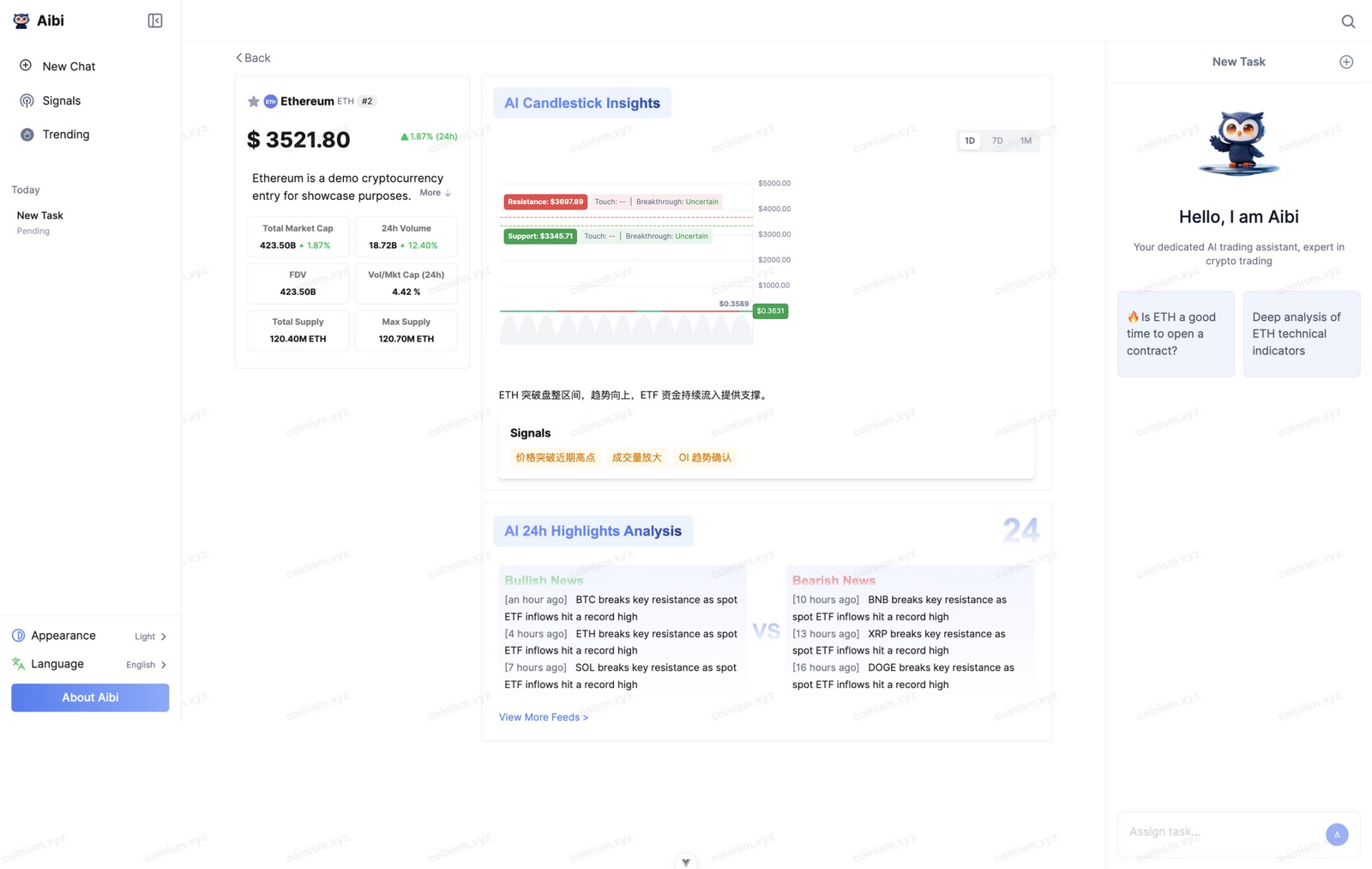Expand the bottom down-arrow chevron
Screen dimensions: 1372x869
pyautogui.click(x=686, y=861)
